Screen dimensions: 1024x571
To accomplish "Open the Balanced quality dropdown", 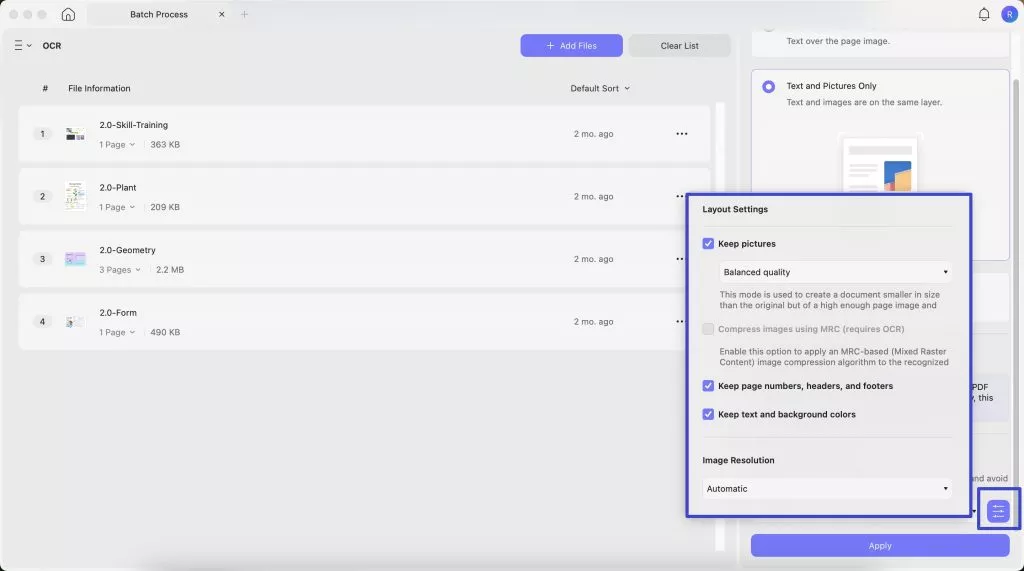I will point(835,272).
